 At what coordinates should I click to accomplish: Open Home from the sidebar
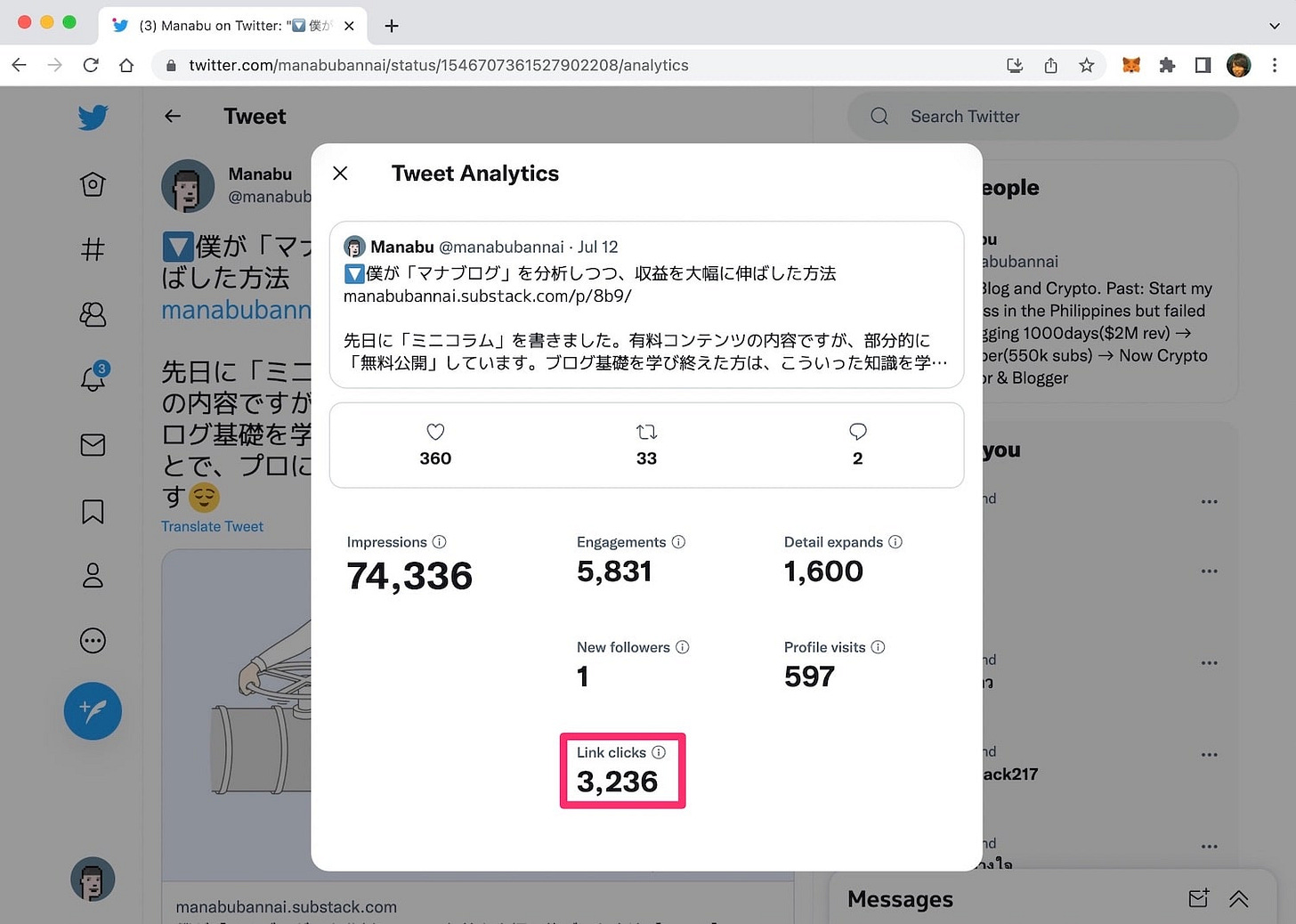[93, 184]
